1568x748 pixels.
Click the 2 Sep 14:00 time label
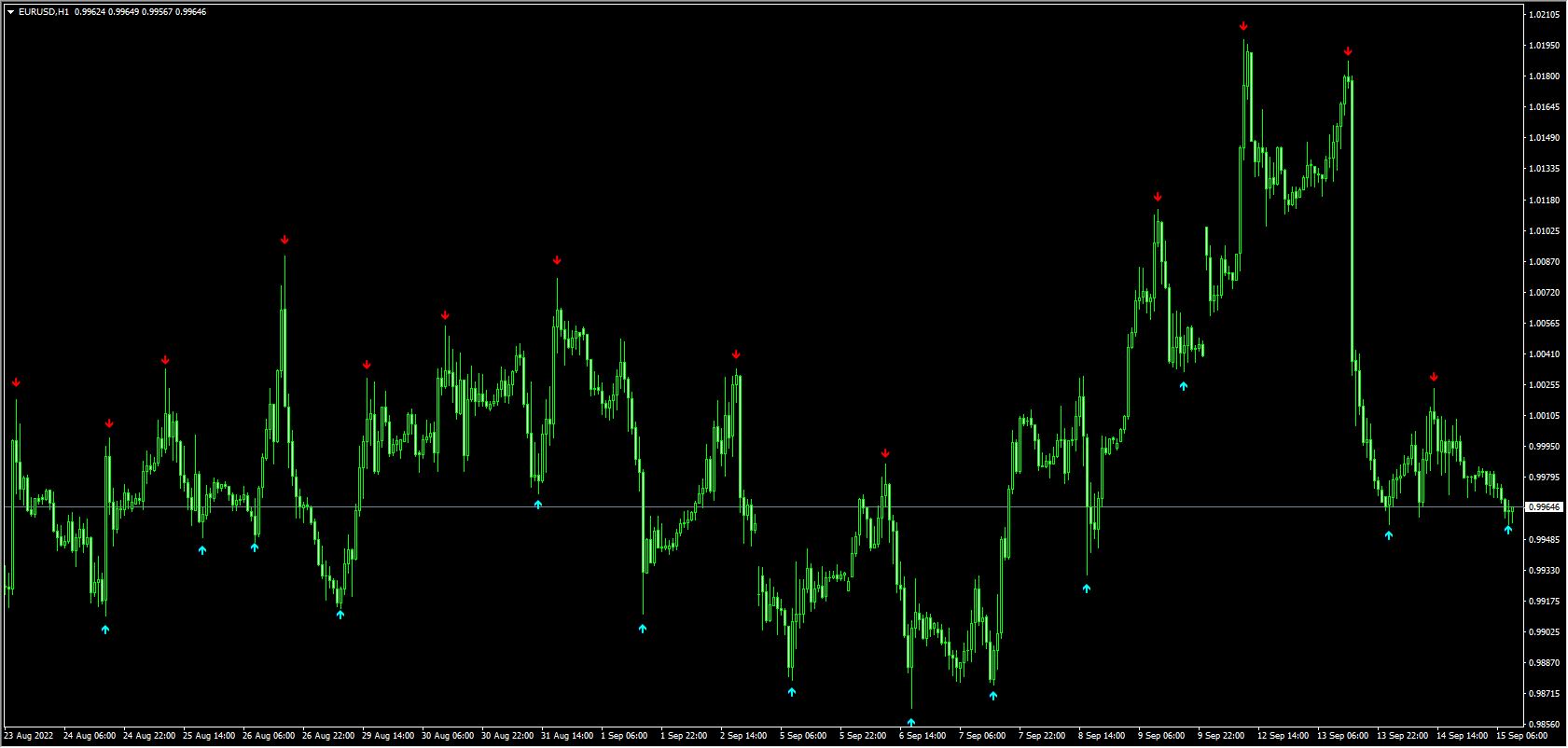(743, 736)
